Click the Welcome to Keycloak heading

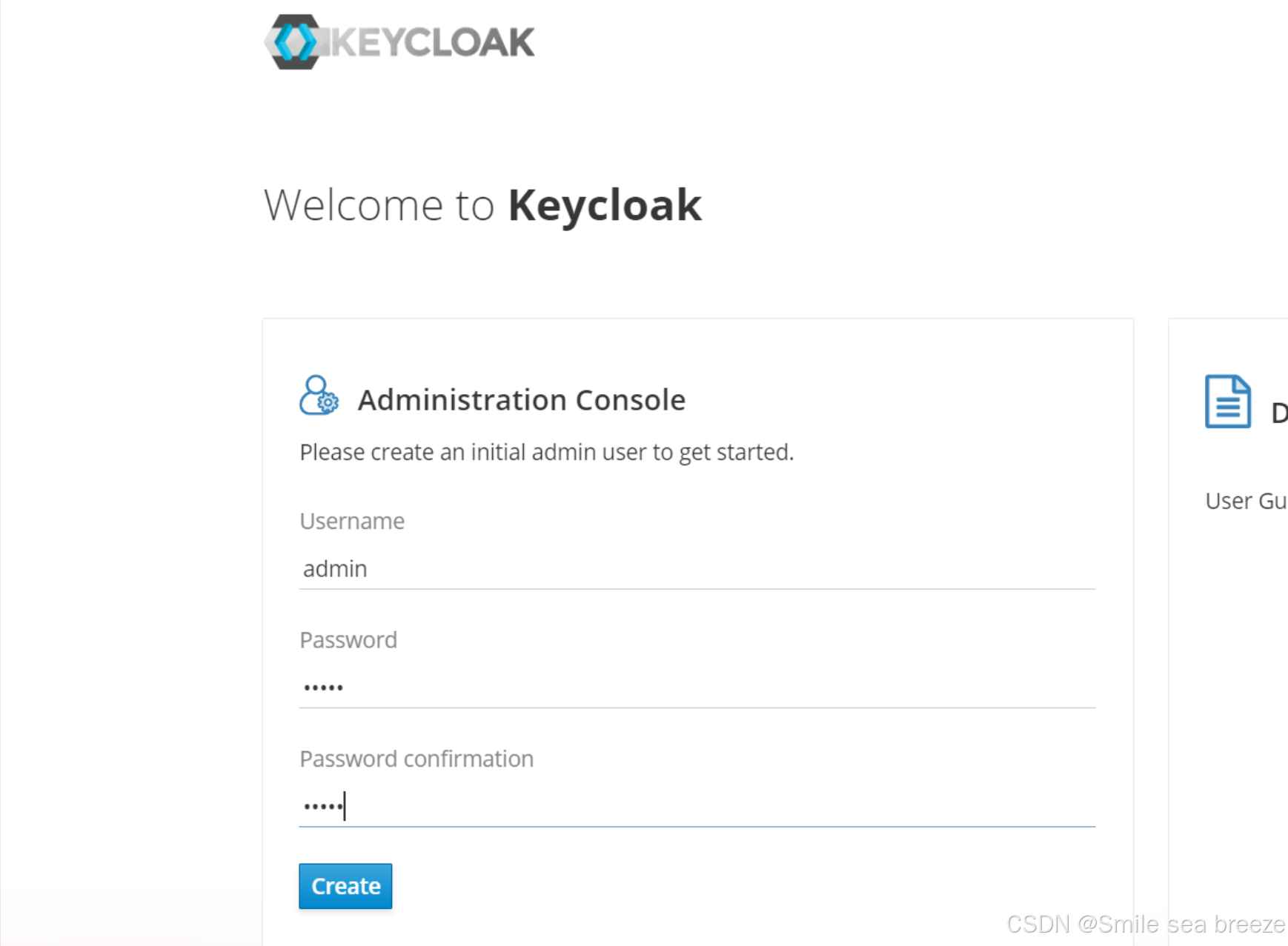click(x=482, y=205)
